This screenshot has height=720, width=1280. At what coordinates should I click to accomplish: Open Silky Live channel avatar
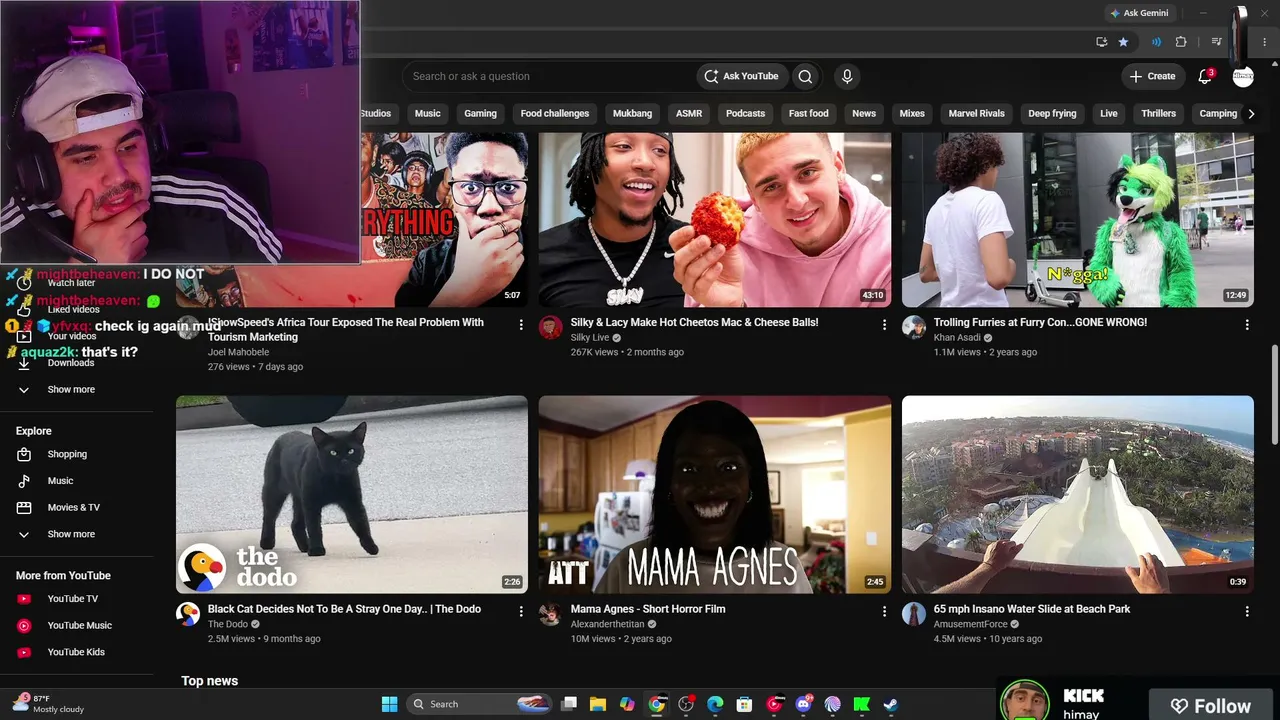point(551,328)
